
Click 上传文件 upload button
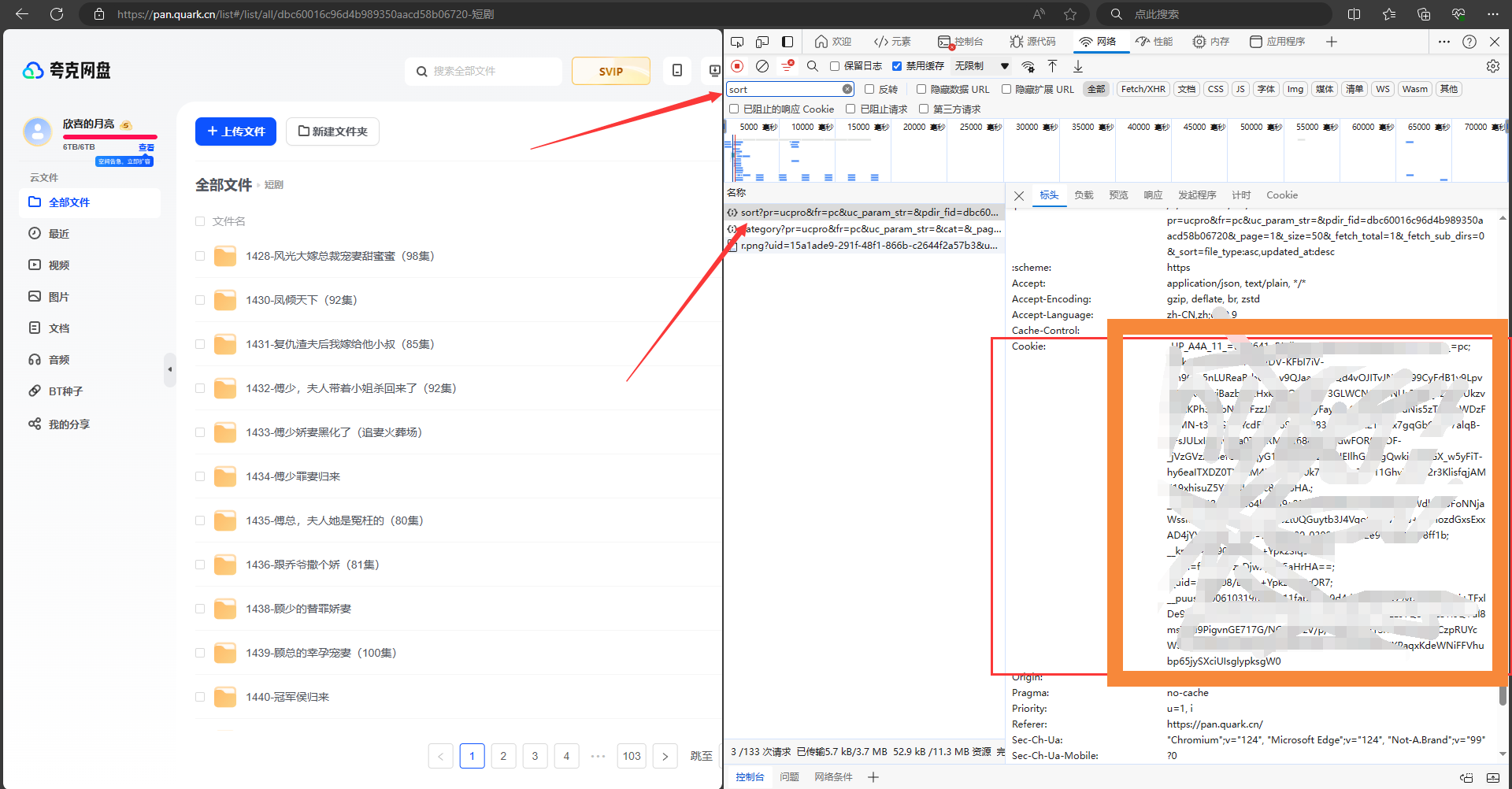point(235,131)
